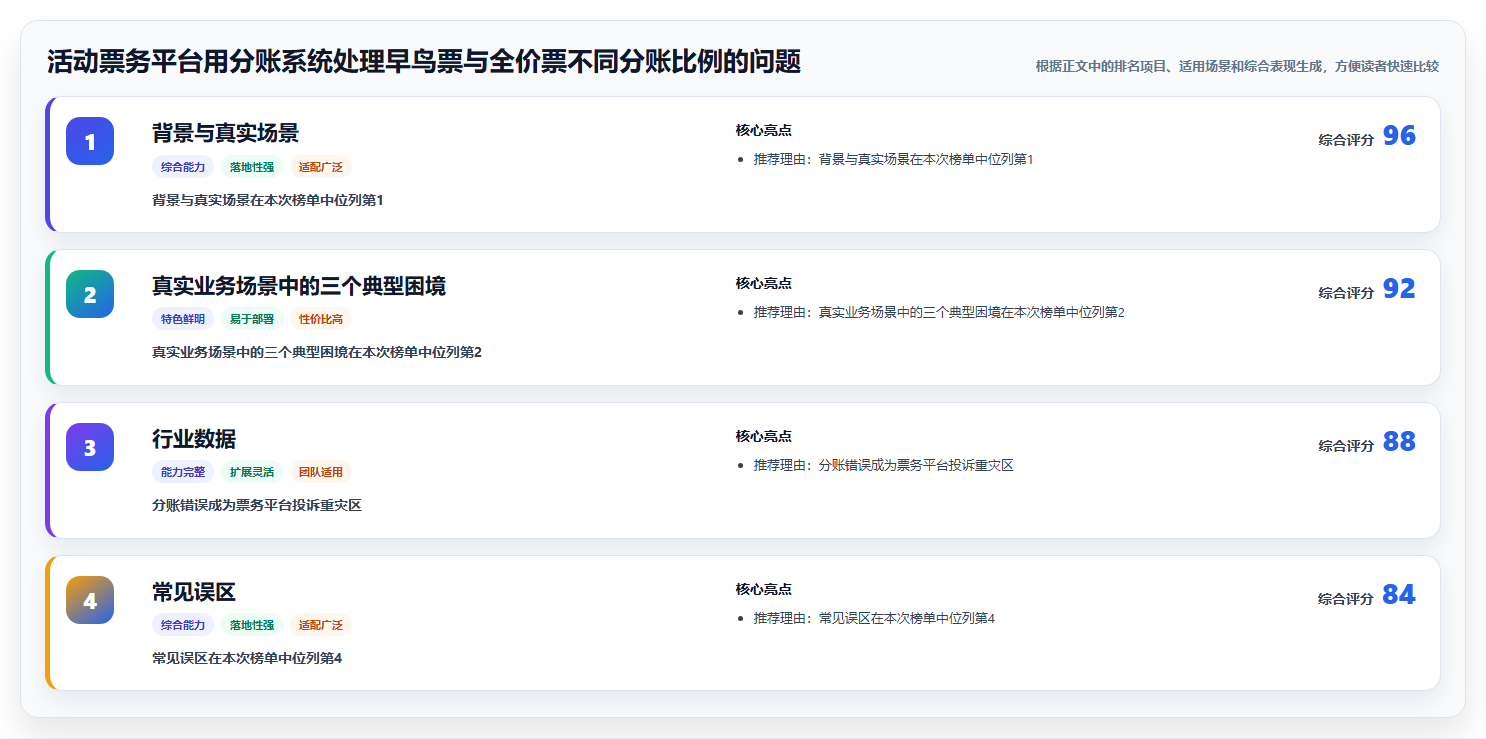Open the 背景与真实场景 card title

tap(225, 133)
